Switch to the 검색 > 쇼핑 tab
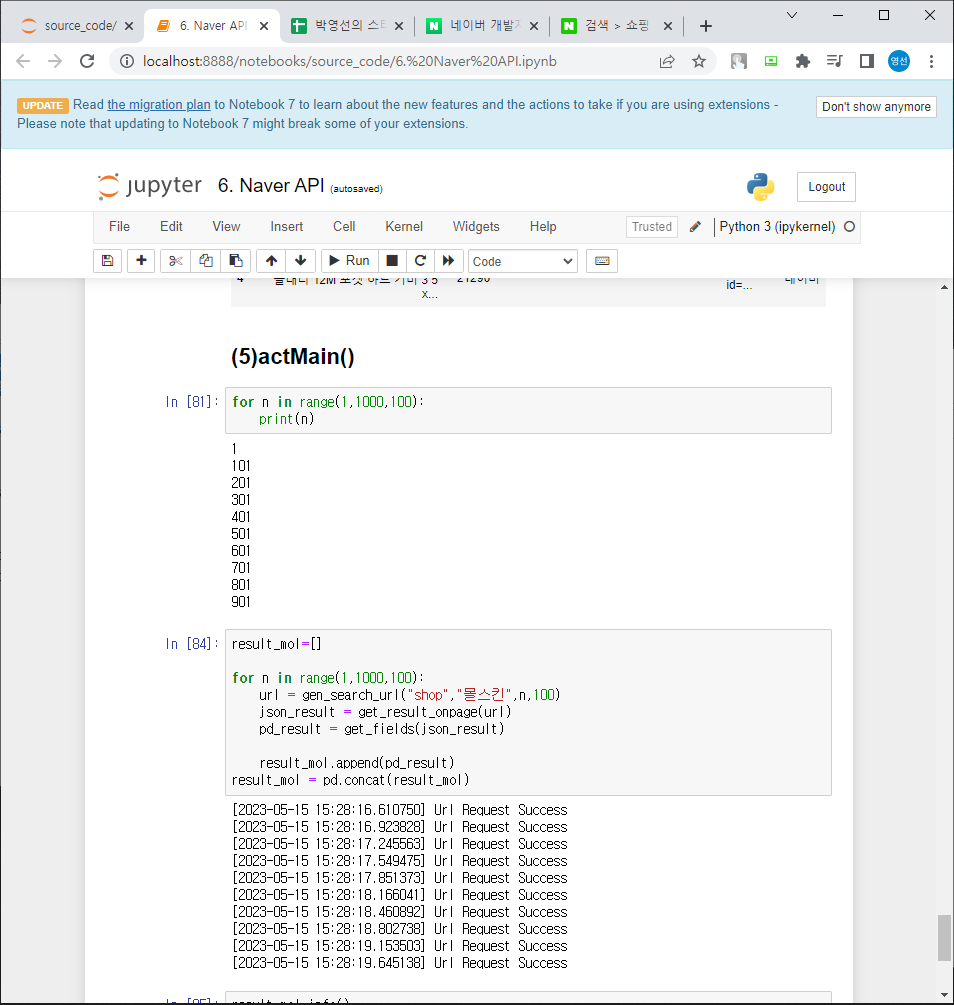954x1005 pixels. (x=617, y=26)
